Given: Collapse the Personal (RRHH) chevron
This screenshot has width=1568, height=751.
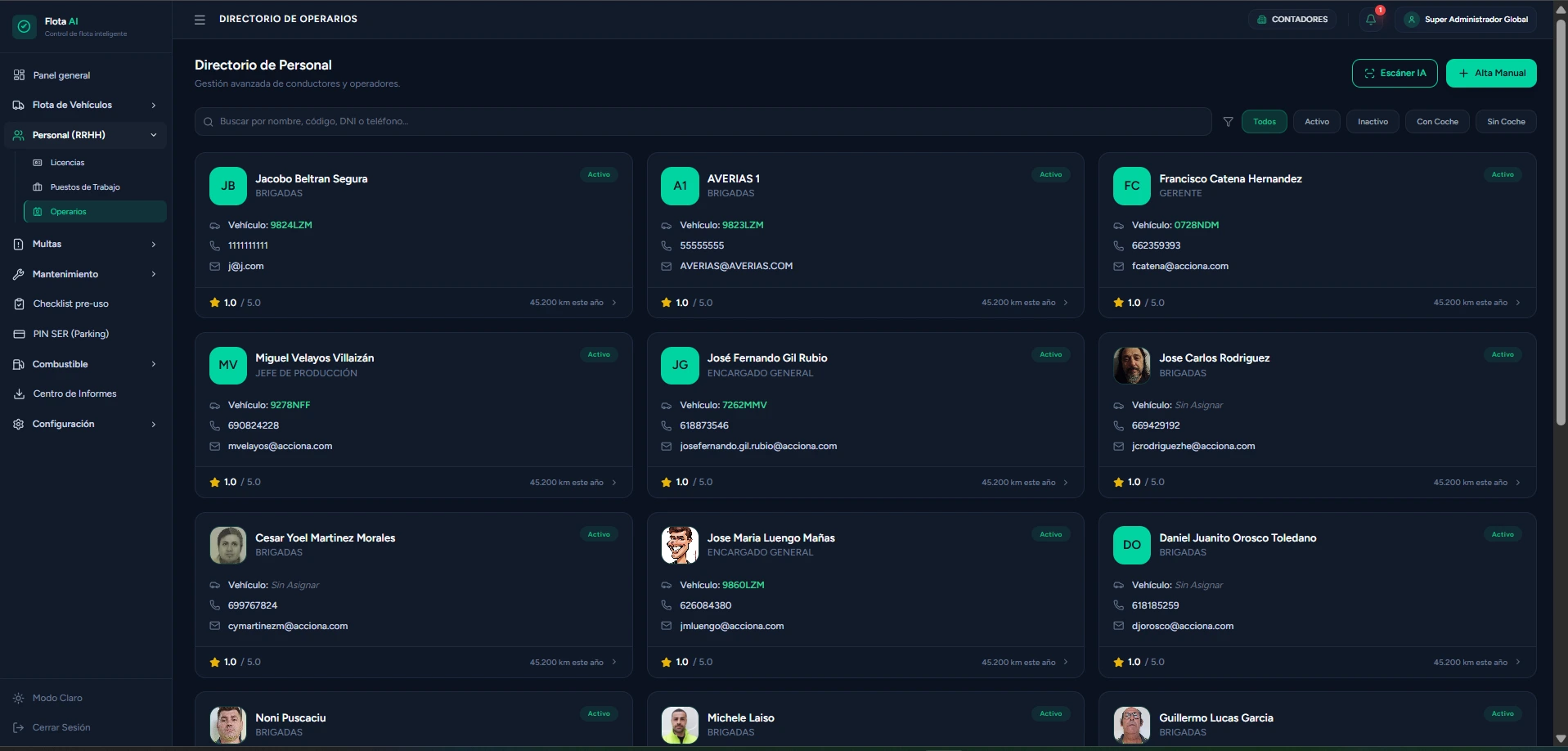Looking at the screenshot, I should coord(154,135).
